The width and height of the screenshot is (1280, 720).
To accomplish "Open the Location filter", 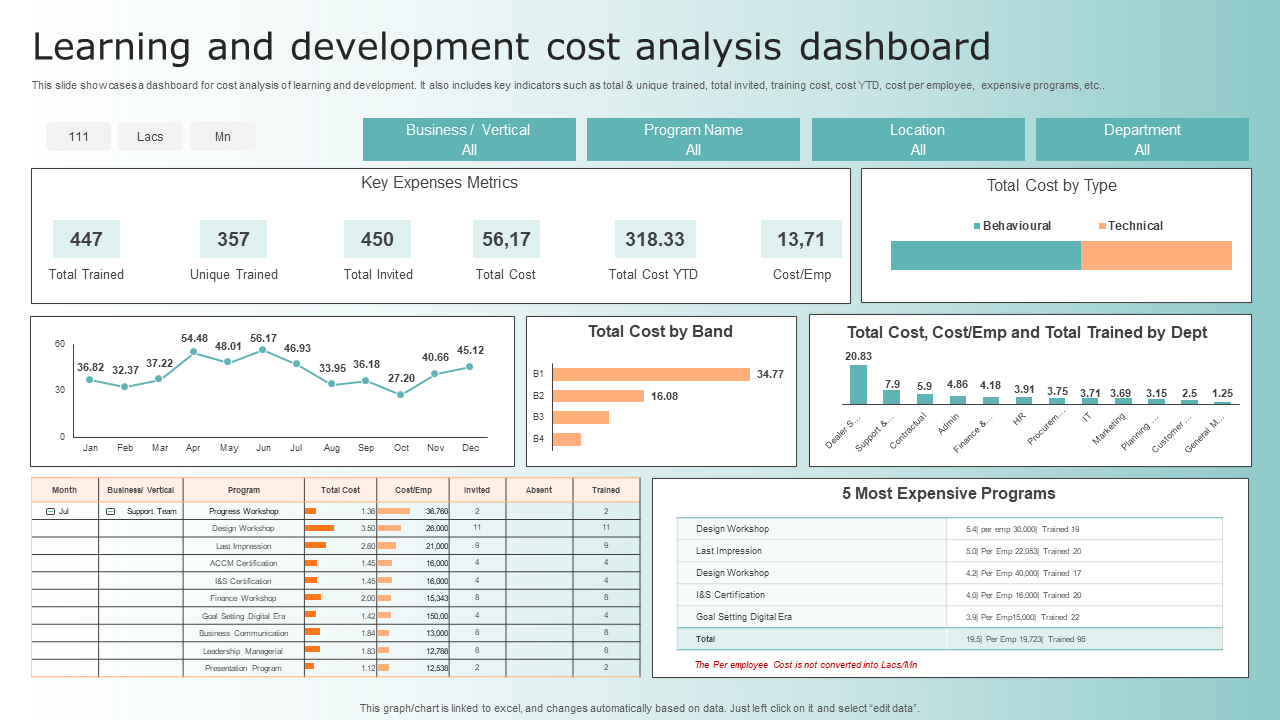I will pyautogui.click(x=918, y=140).
